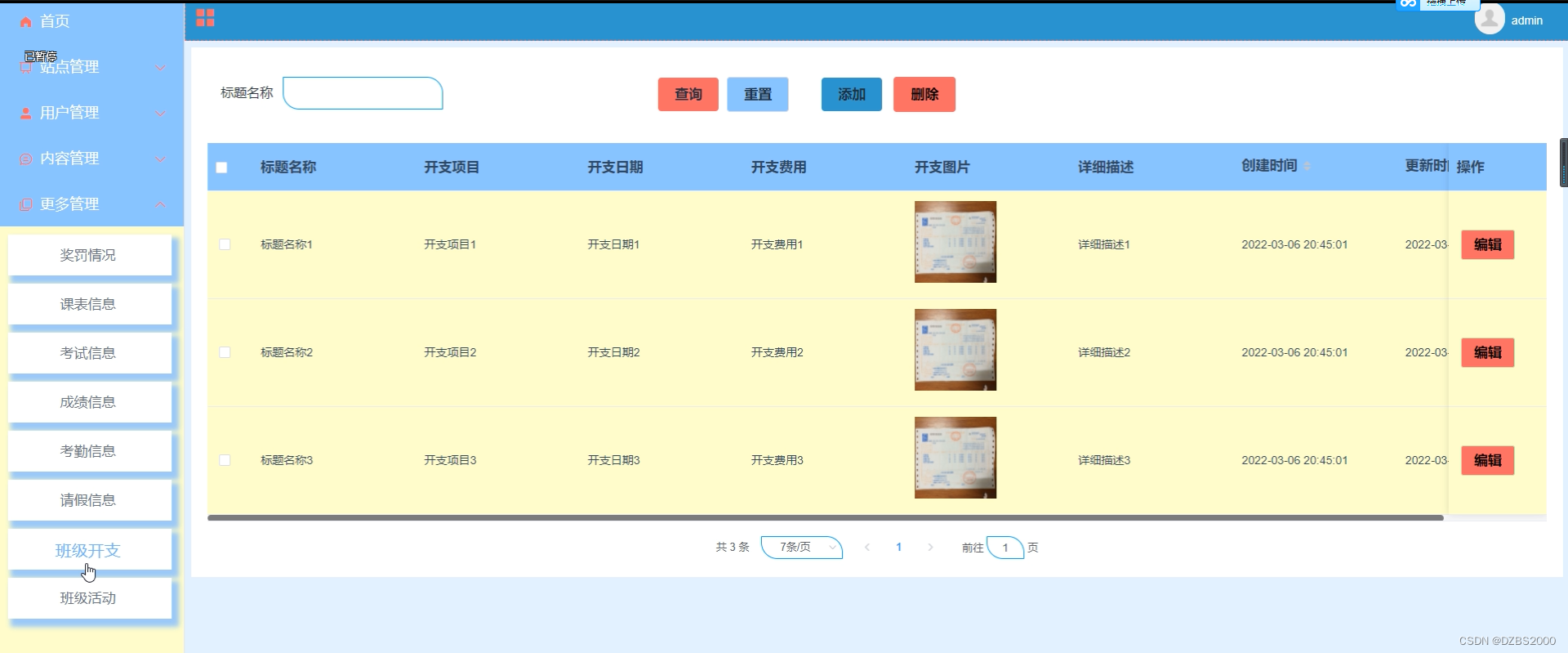
Task: Click the table horizontal scrollbar
Action: click(x=825, y=517)
